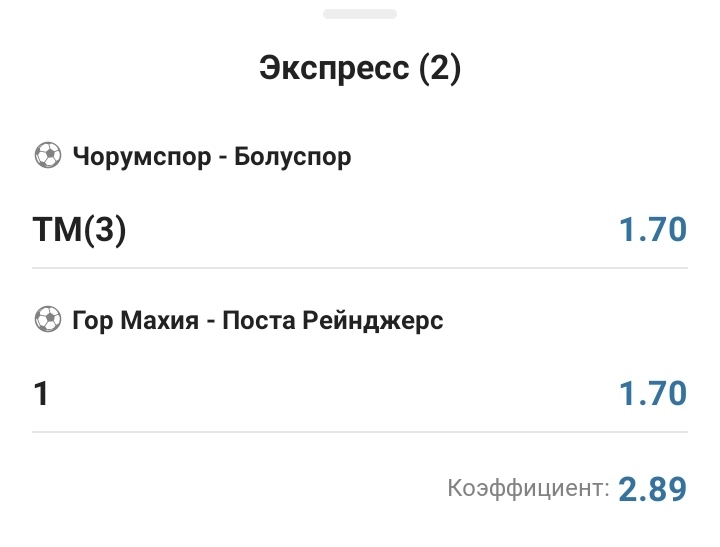Tap the 1.70 odds for ТМ(3)

653,230
